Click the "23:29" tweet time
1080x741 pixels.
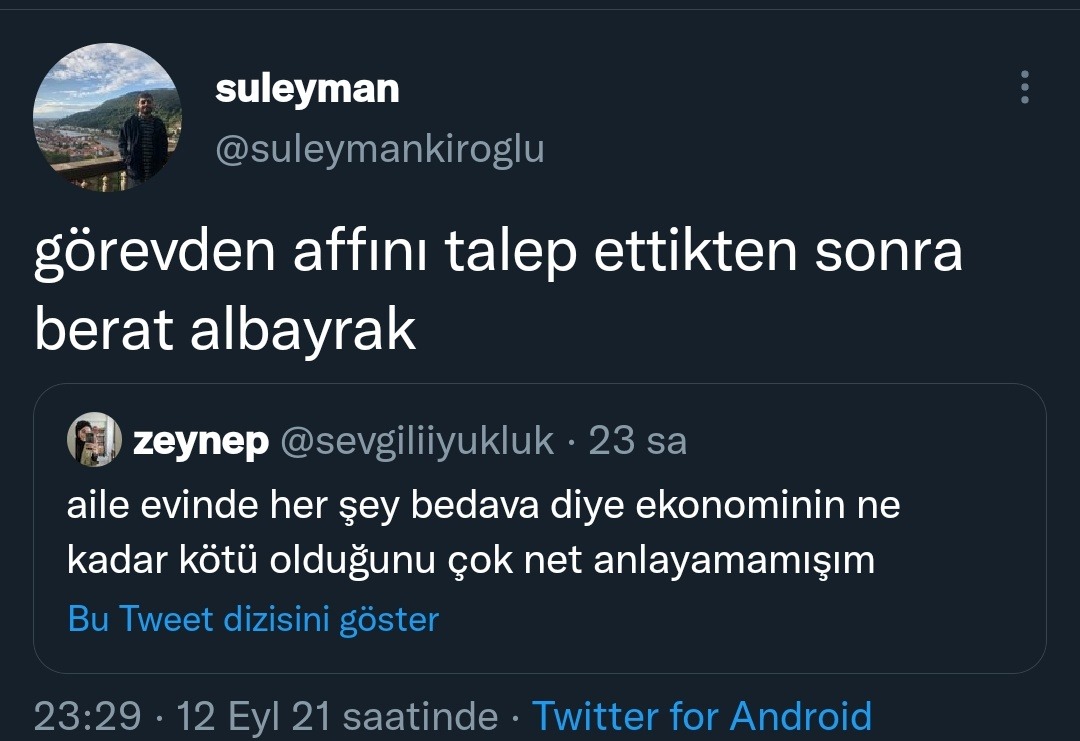[89, 717]
